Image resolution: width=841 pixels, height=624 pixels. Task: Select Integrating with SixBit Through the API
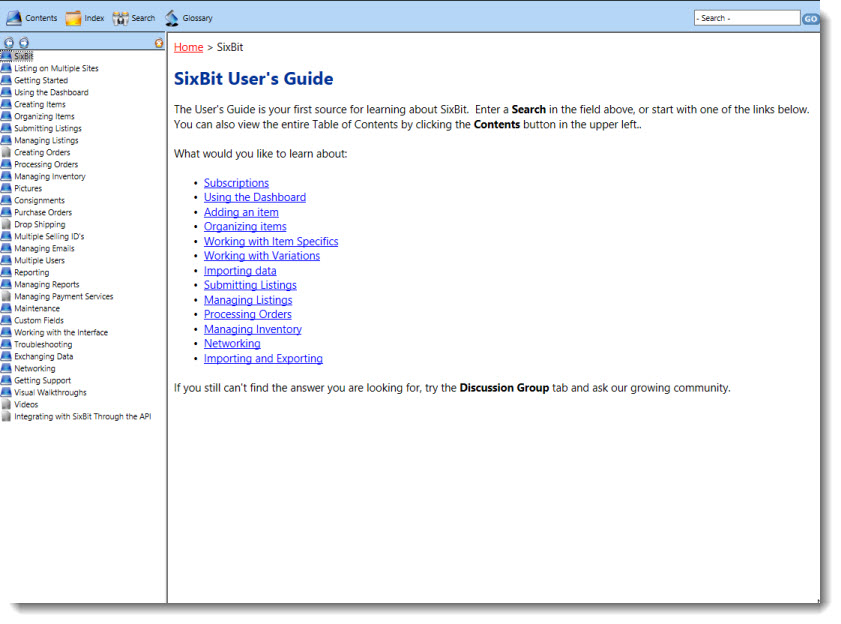(83, 416)
